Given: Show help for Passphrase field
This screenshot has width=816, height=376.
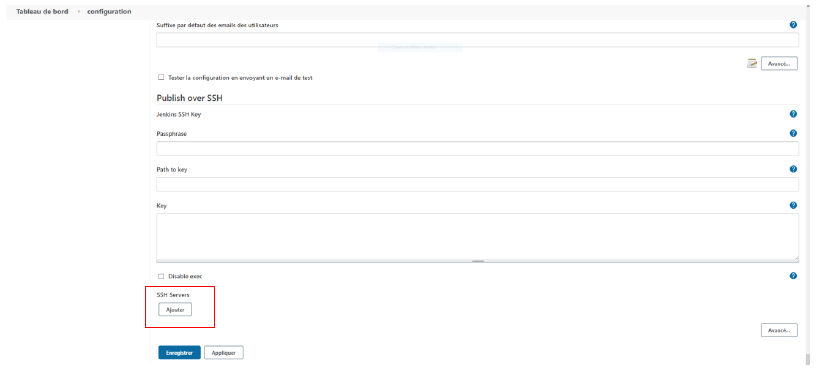Looking at the screenshot, I should [x=793, y=133].
